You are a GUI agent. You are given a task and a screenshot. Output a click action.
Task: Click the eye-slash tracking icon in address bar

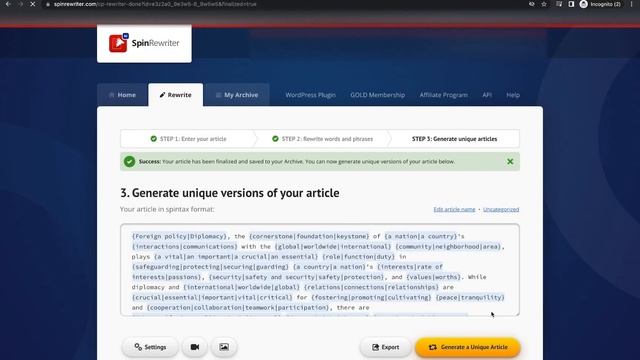click(531, 4)
